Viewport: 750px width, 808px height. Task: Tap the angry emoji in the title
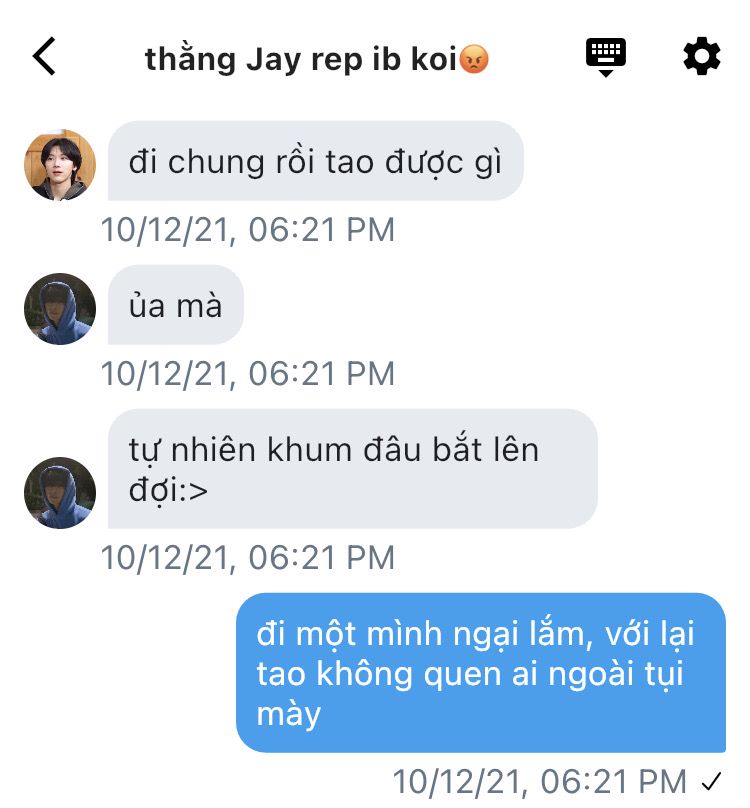(474, 59)
